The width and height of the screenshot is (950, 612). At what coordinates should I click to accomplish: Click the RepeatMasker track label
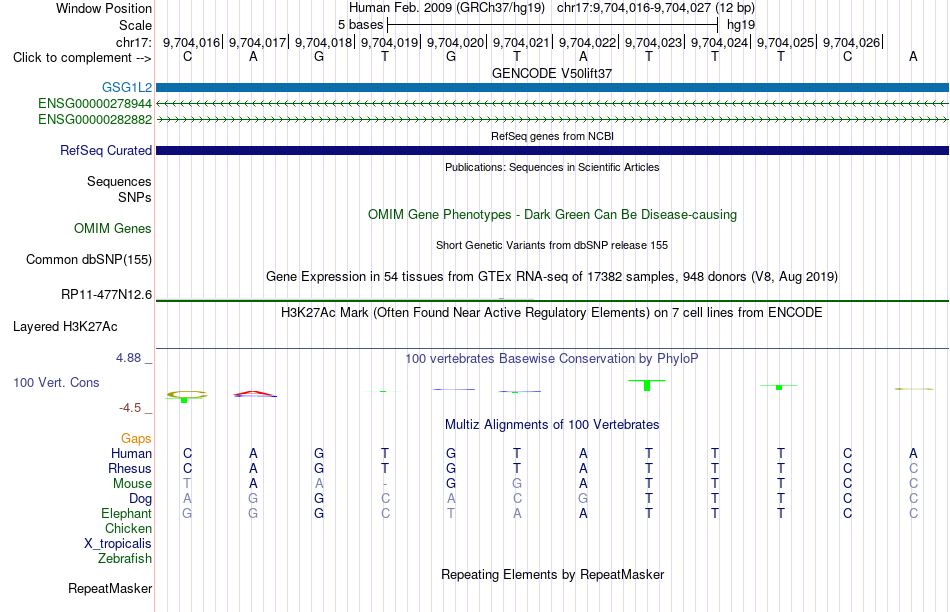coord(110,588)
